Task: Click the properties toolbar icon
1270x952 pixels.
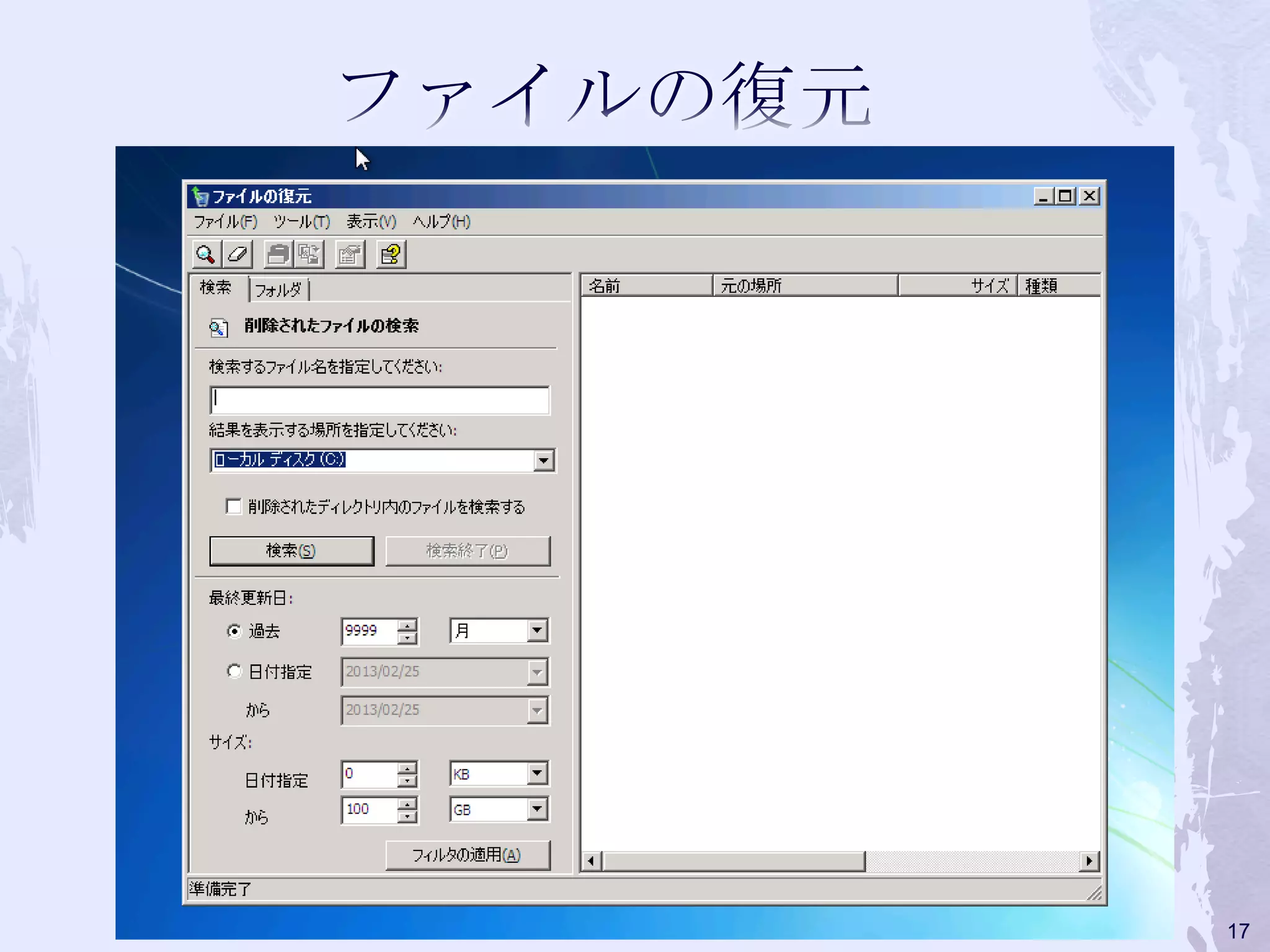Action: pyautogui.click(x=350, y=254)
